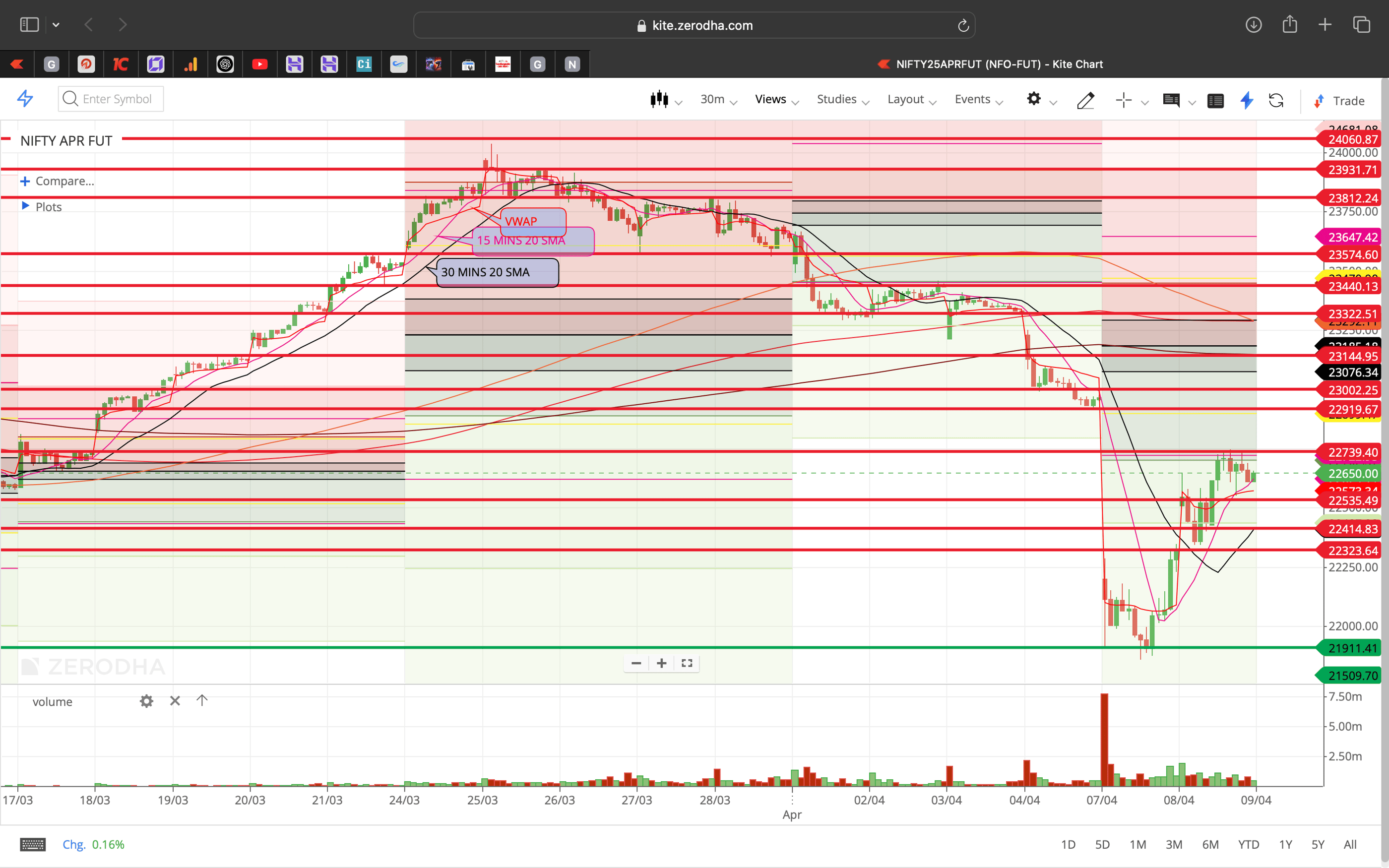Open the volume study settings gear

click(146, 701)
